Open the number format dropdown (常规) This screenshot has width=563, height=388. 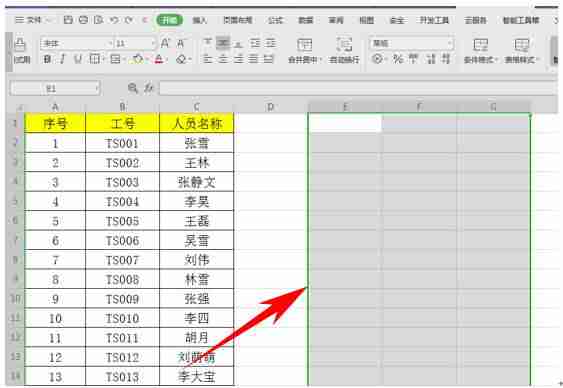point(450,44)
